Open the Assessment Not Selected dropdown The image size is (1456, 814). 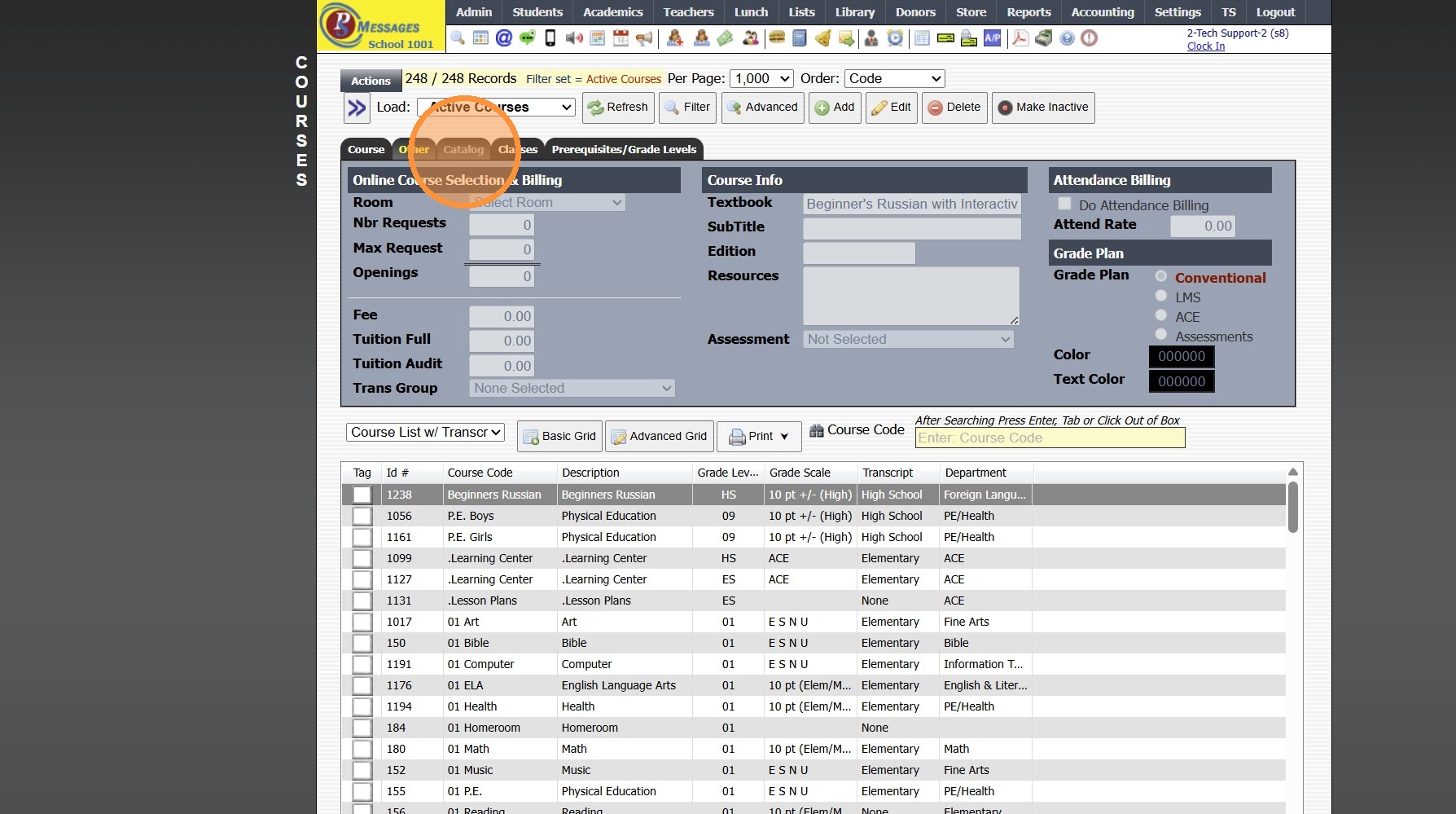click(908, 340)
